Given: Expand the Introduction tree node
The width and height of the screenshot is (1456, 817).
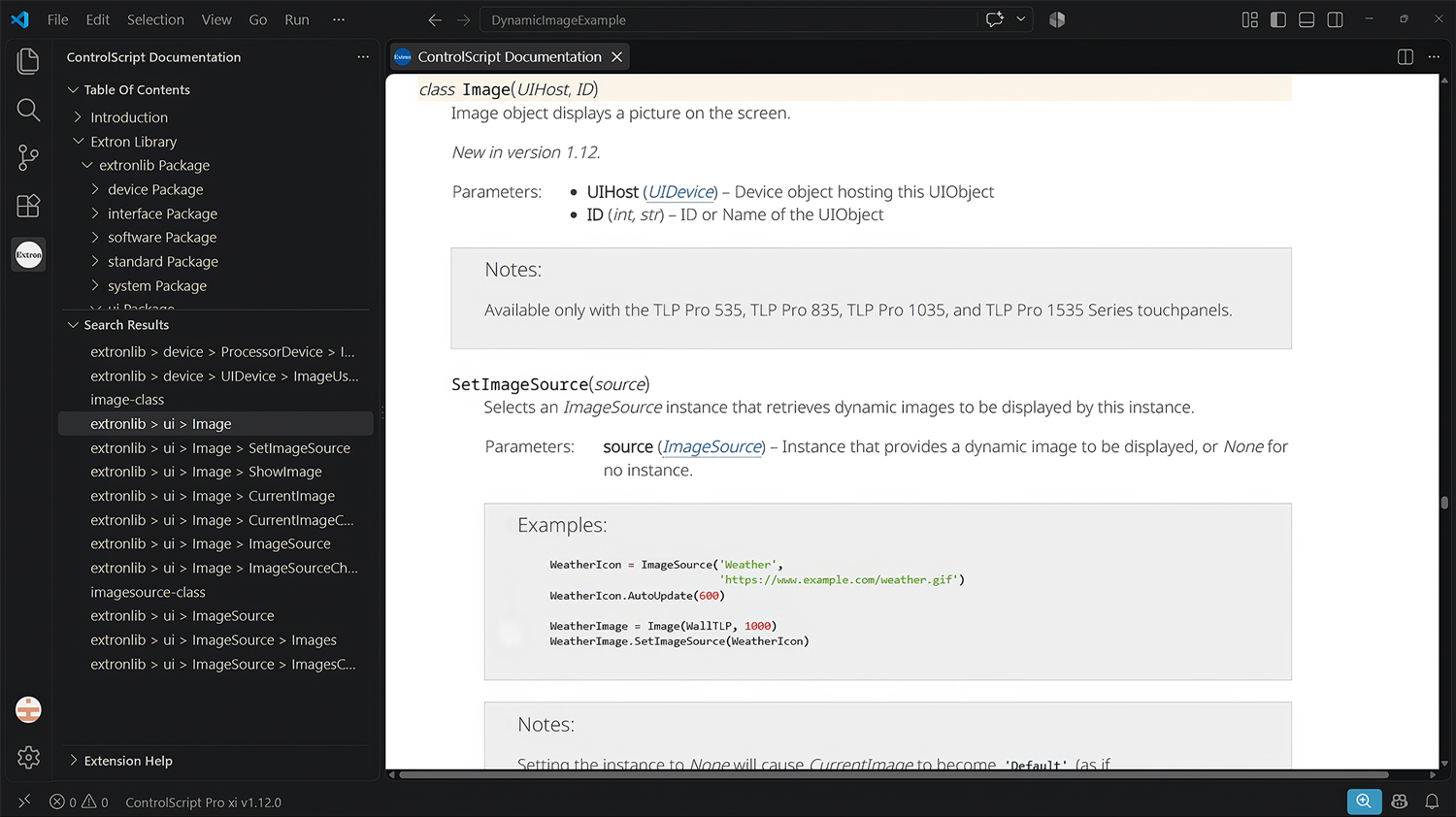Looking at the screenshot, I should click(79, 117).
